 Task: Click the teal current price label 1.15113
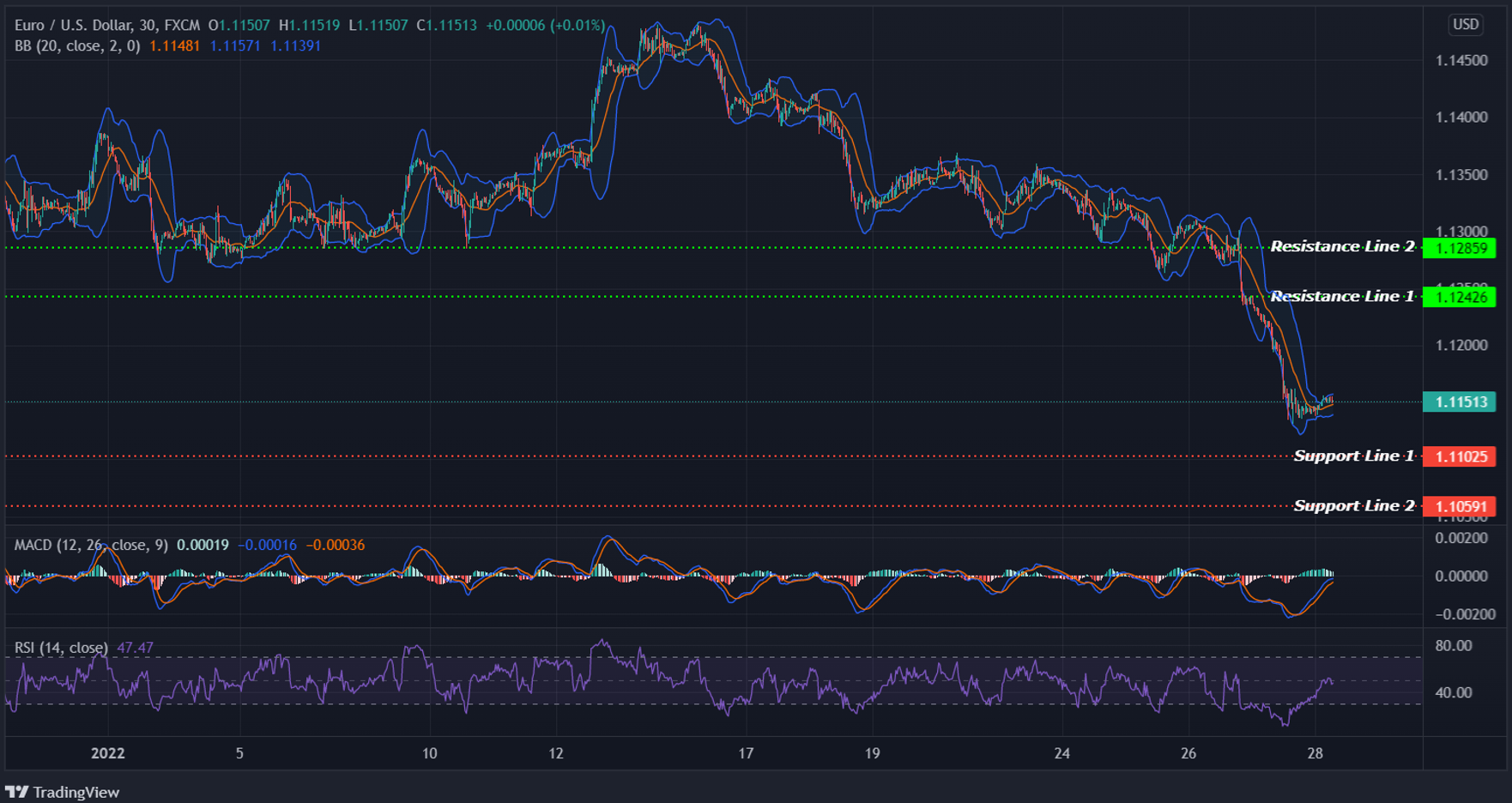click(x=1460, y=401)
